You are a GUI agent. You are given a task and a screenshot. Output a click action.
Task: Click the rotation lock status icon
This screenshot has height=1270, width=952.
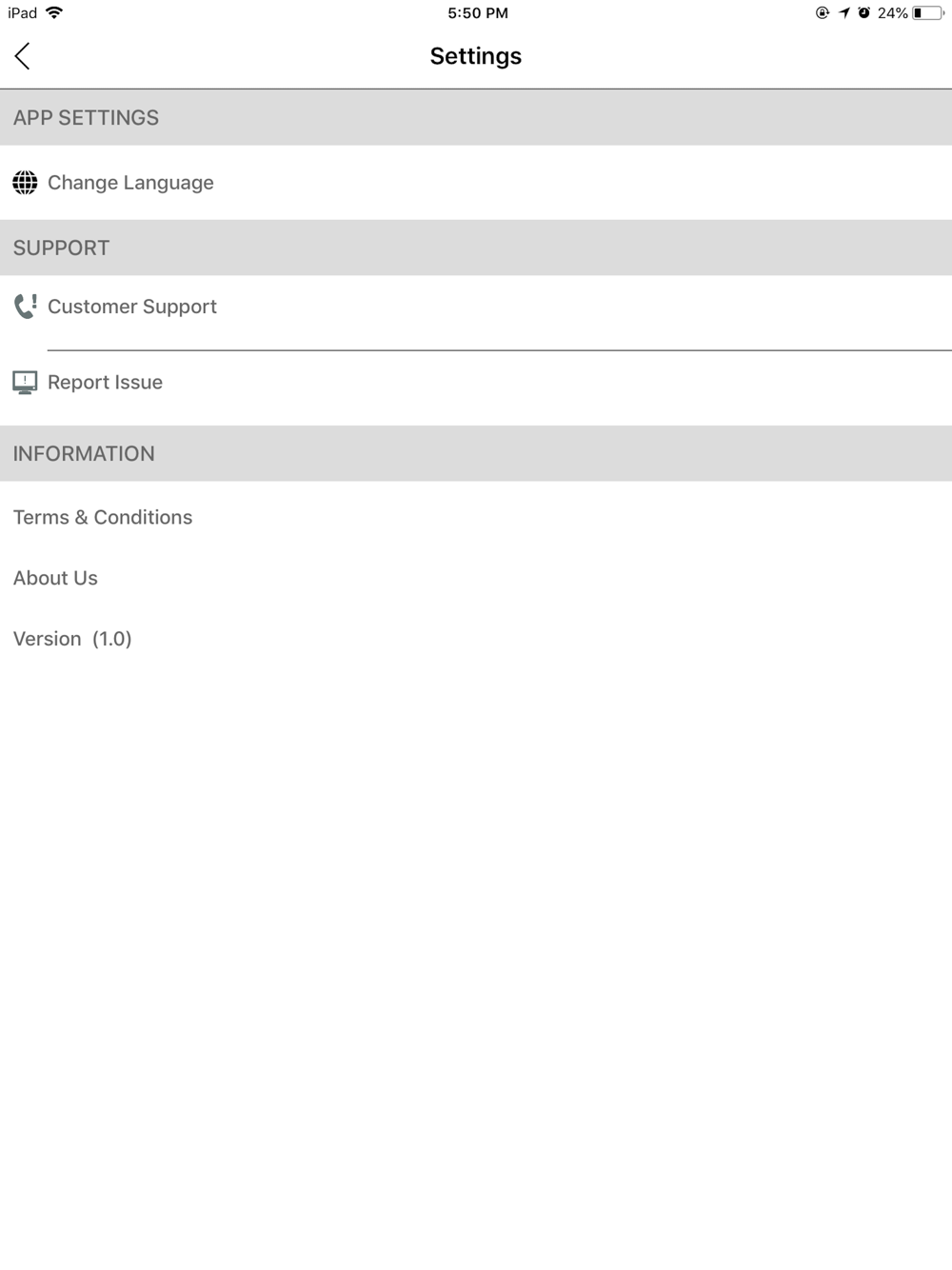click(x=823, y=13)
